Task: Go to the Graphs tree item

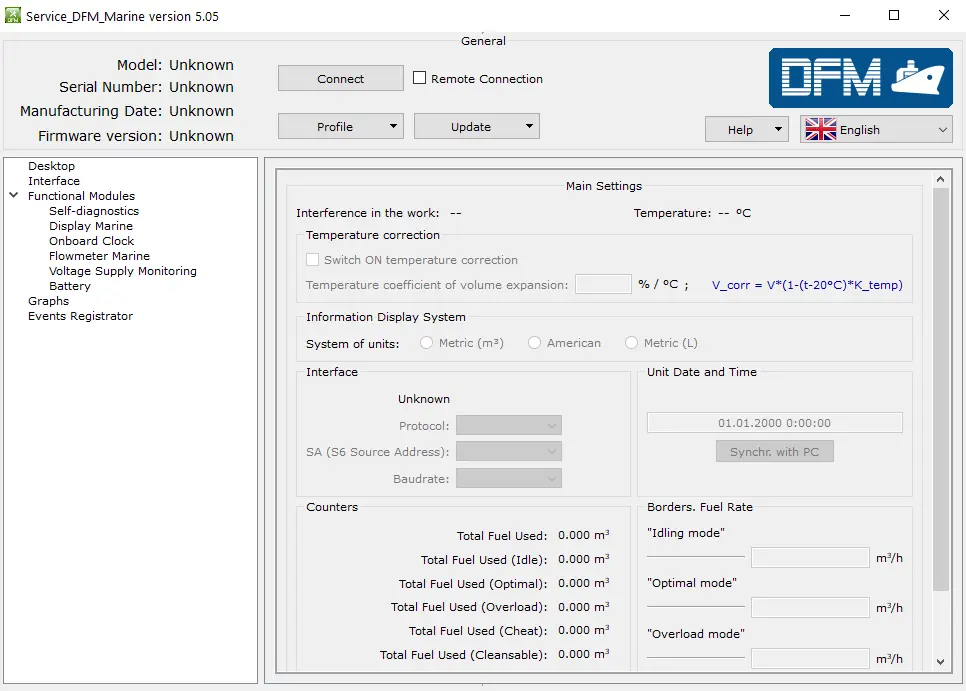Action: [x=48, y=301]
